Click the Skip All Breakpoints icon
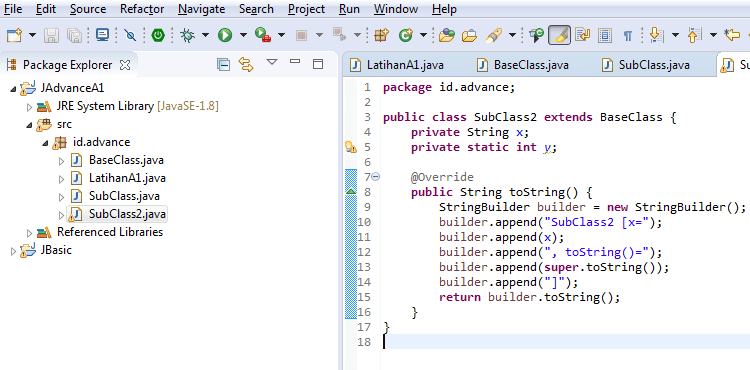The height and width of the screenshot is (370, 750). pos(130,35)
